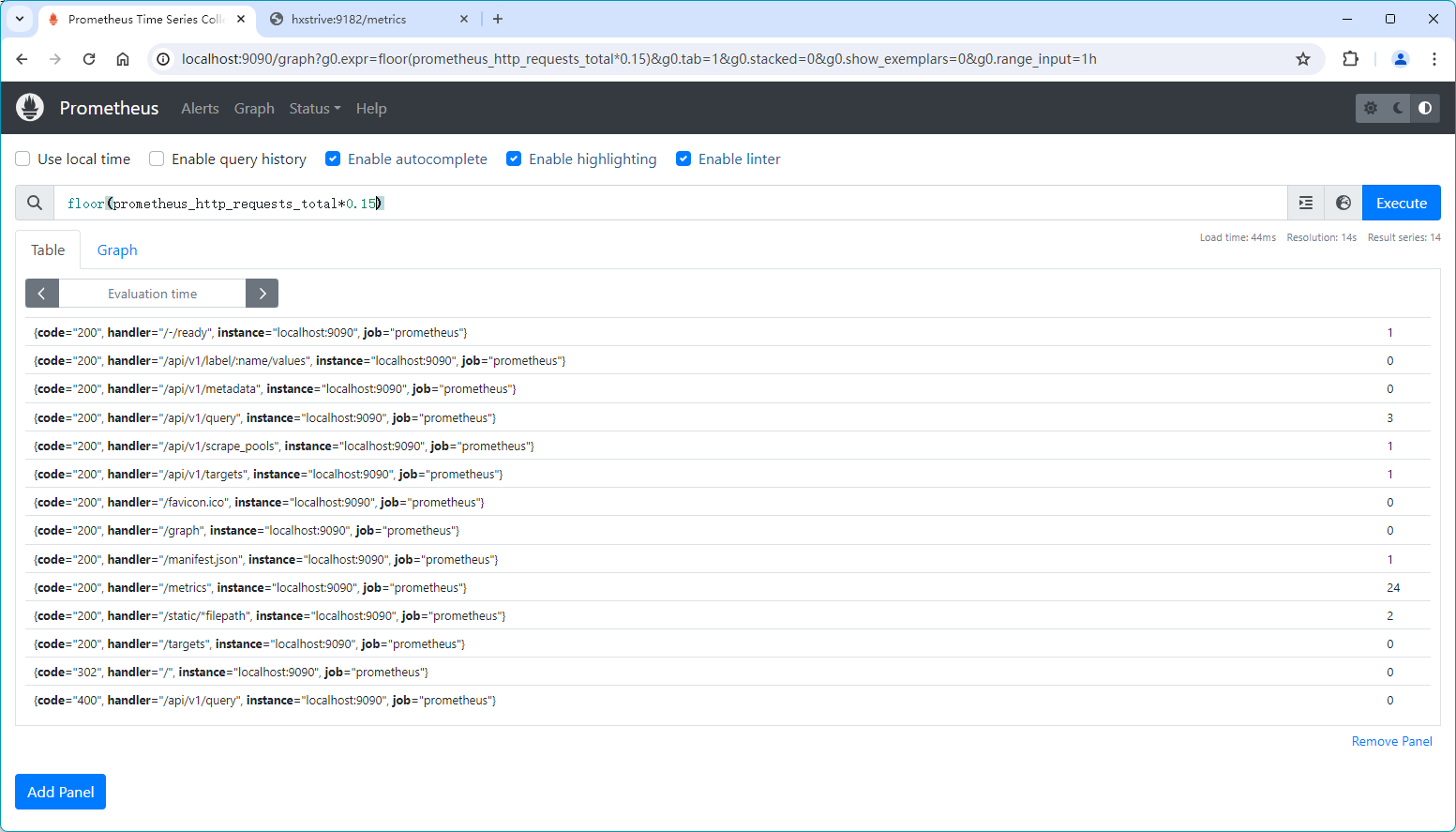
Task: Disable the Enable autocomplete checkbox
Action: point(333,159)
